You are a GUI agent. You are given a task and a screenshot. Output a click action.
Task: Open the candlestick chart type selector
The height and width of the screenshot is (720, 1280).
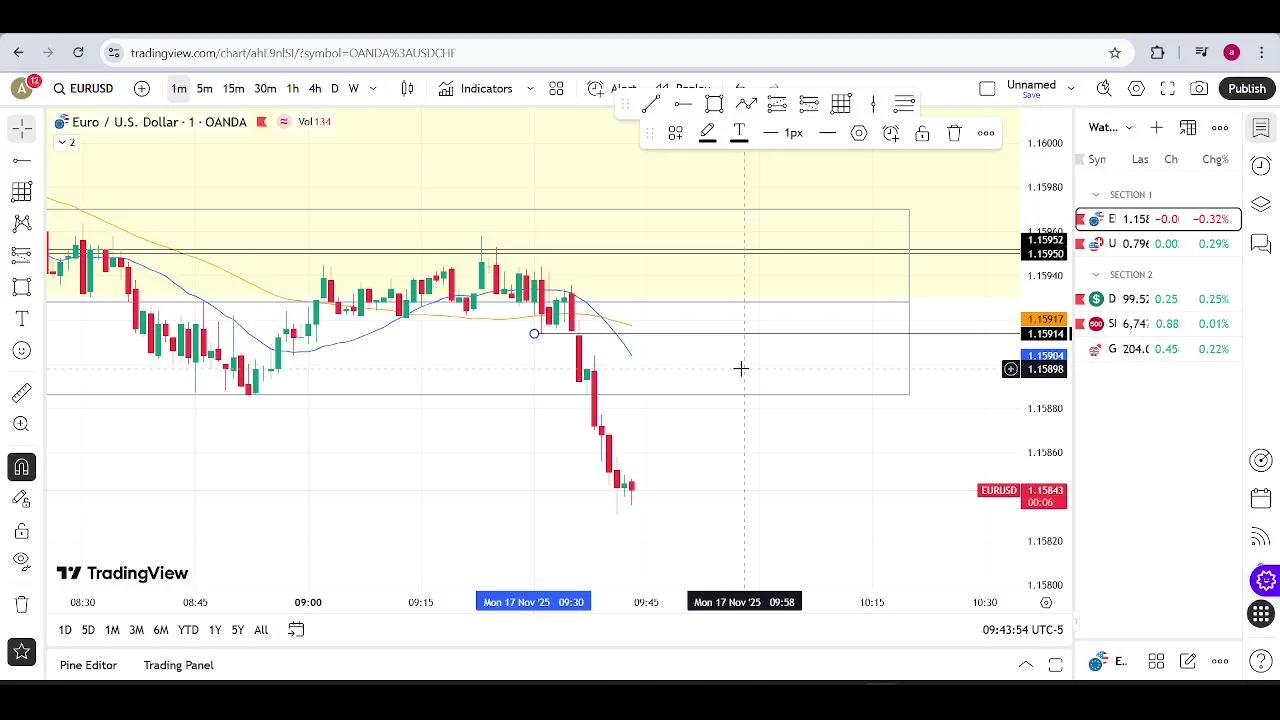coord(407,89)
